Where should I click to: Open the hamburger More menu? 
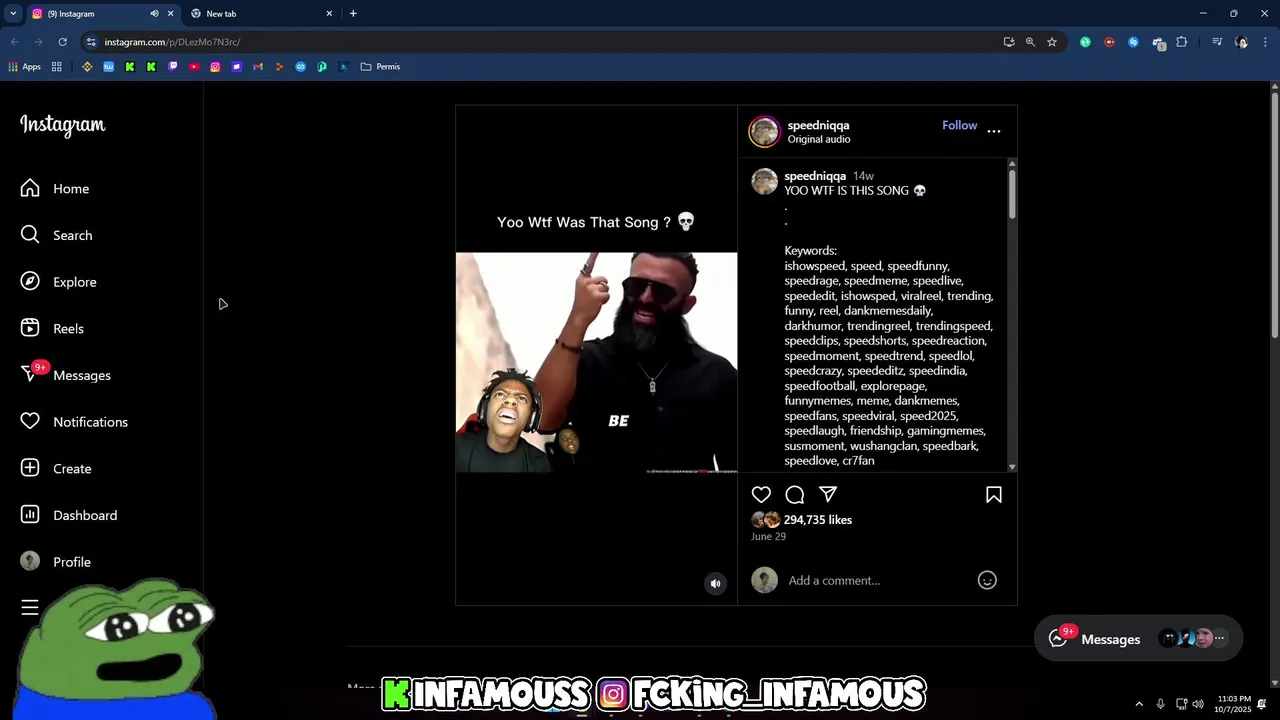pos(30,607)
